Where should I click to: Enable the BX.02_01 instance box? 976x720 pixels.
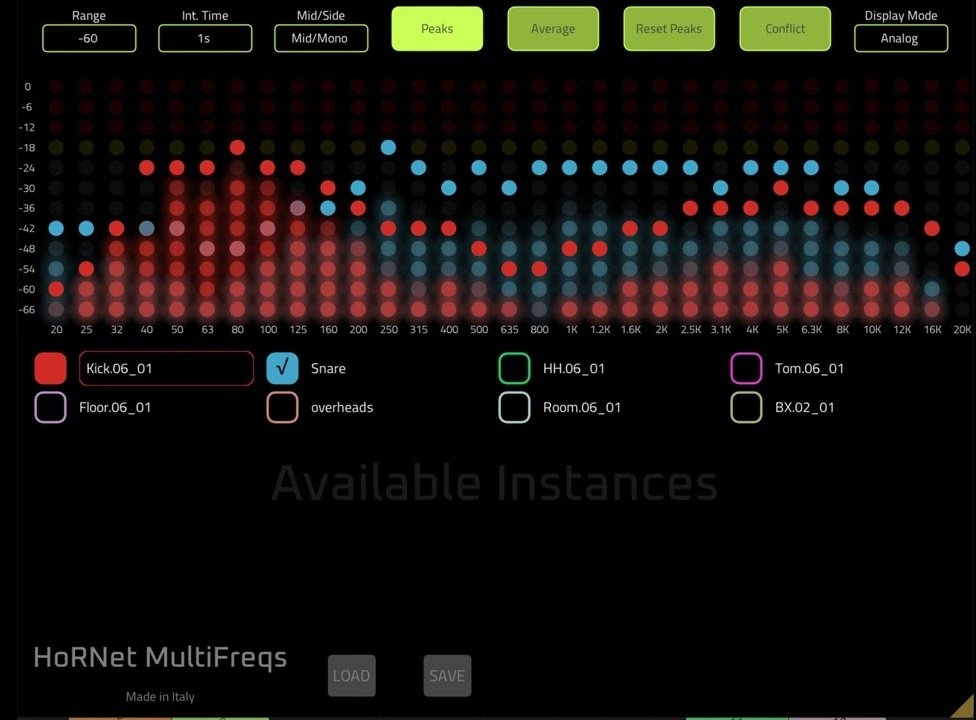pos(746,407)
